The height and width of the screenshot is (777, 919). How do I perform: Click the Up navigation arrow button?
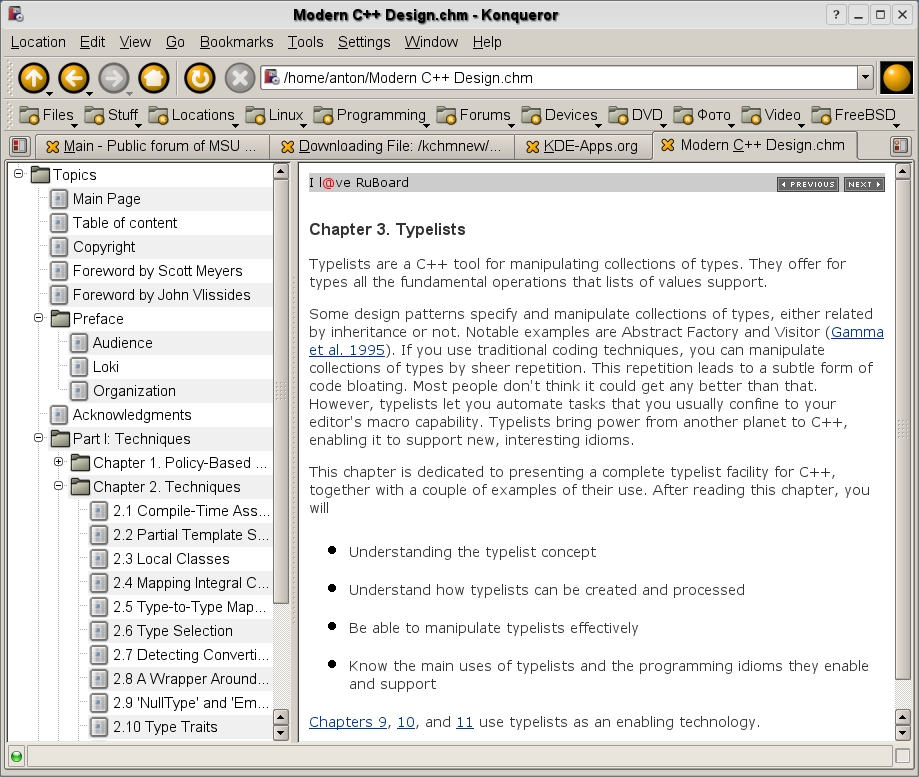point(33,78)
